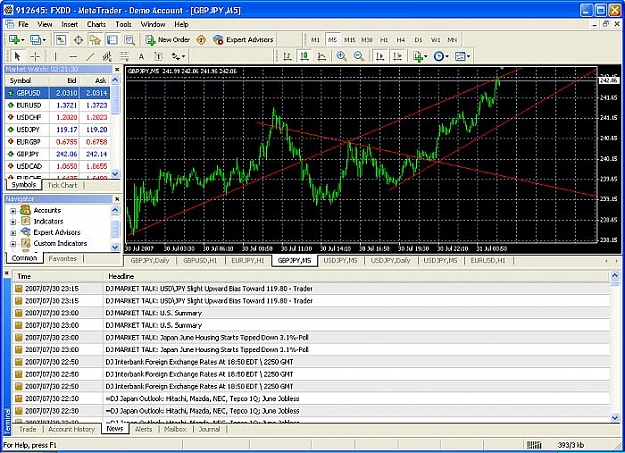Viewport: 625px width, 453px height.
Task: Click the Market Watch scroll down arrow
Action: tap(115, 173)
